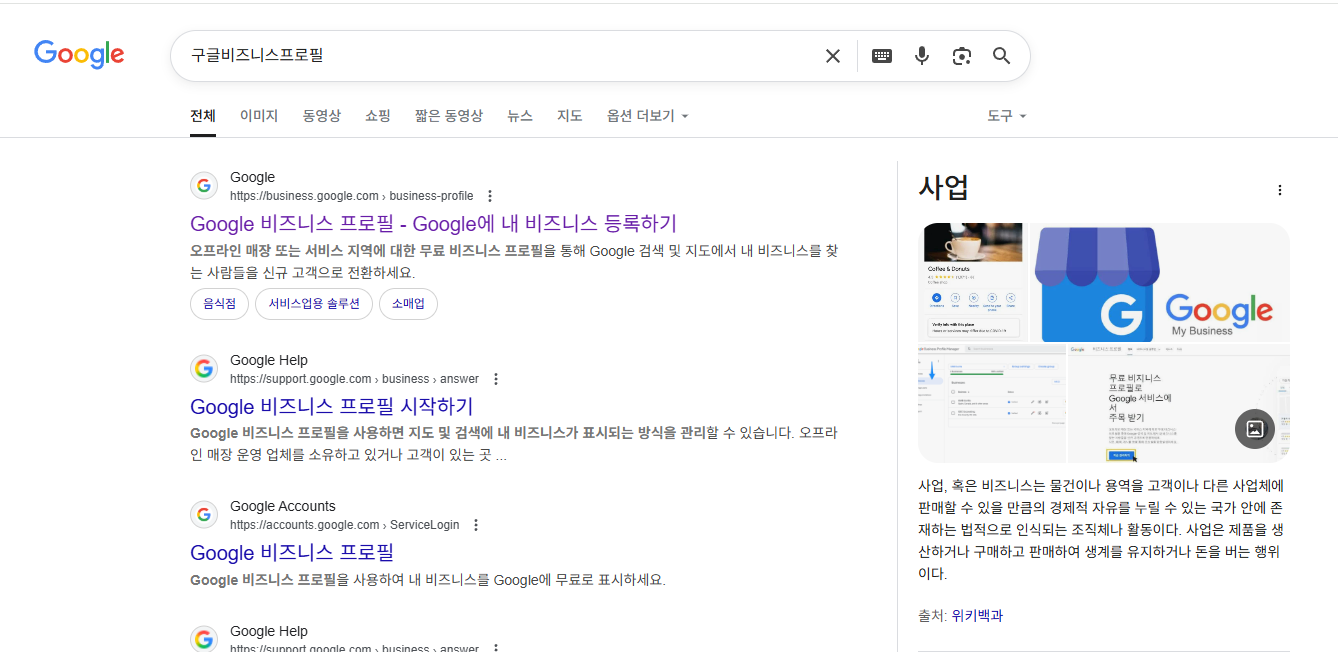Open 'Google 비즈니스 프로필 - Google에 내 비즈니스 등록하기' link
The width and height of the screenshot is (1338, 652).
(434, 223)
